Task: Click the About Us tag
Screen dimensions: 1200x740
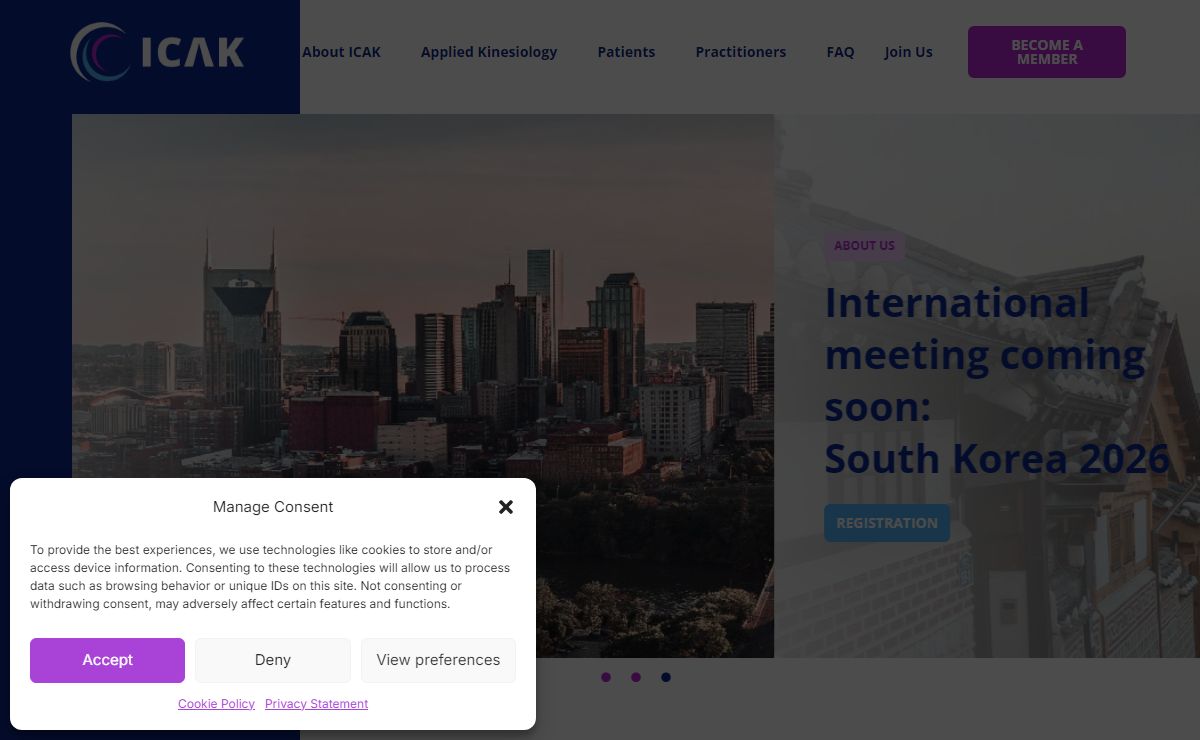Action: [x=864, y=246]
